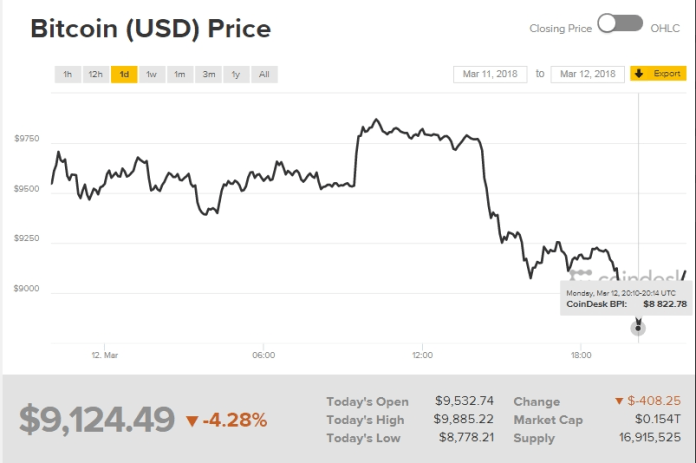
Task: Open the Mar 11, 2018 start date field
Action: (488, 74)
